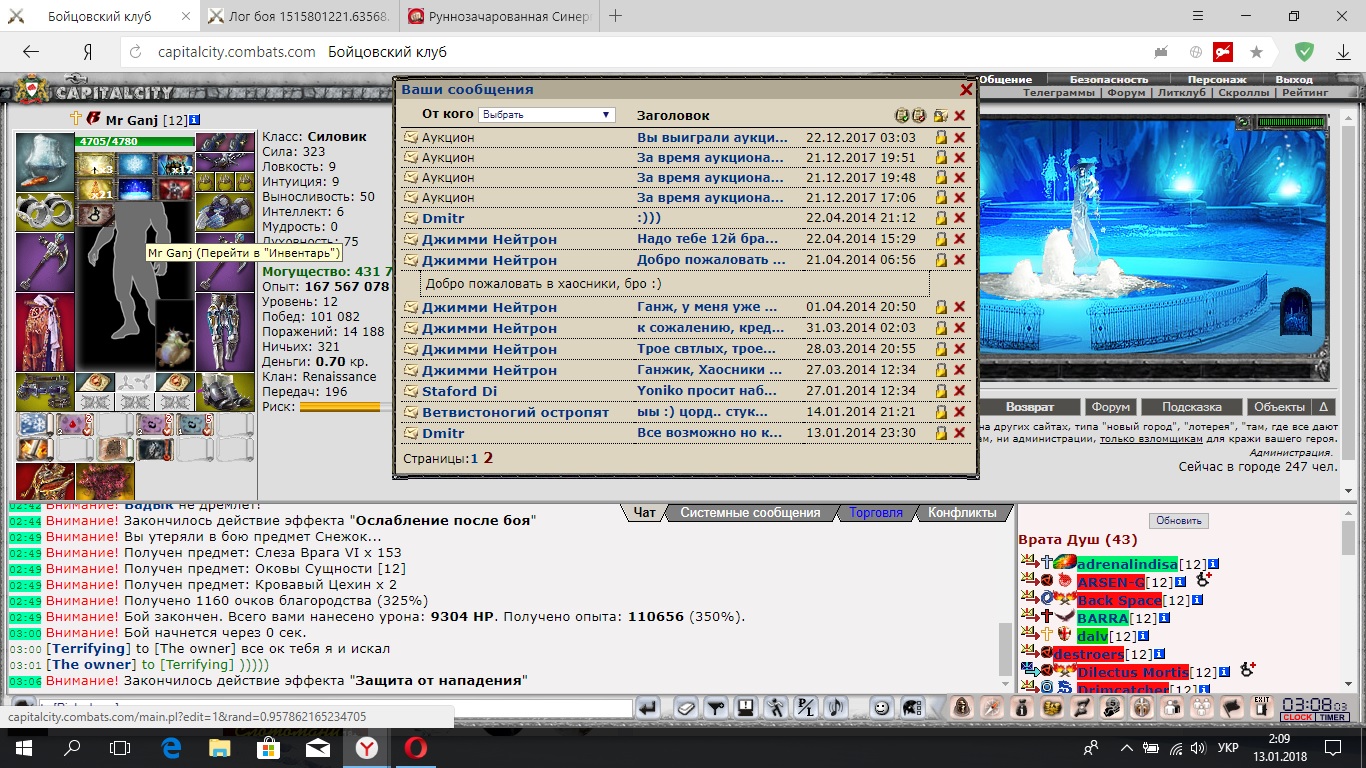This screenshot has height=768, width=1366.
Task: Delete the Аукцион message from 22.12.2017 03:03
Action: point(960,138)
